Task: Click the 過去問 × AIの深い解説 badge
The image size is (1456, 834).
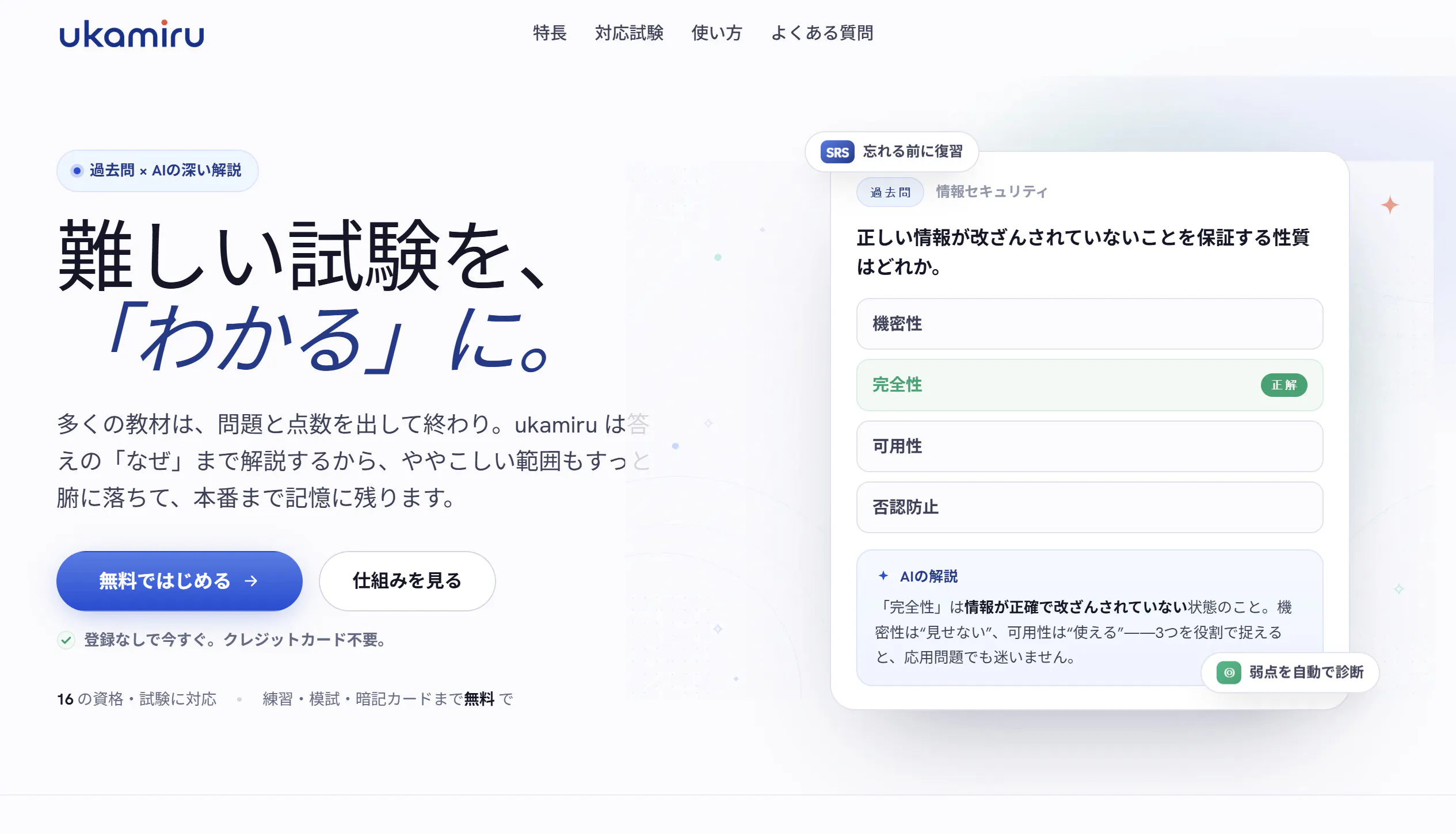Action: pos(158,171)
